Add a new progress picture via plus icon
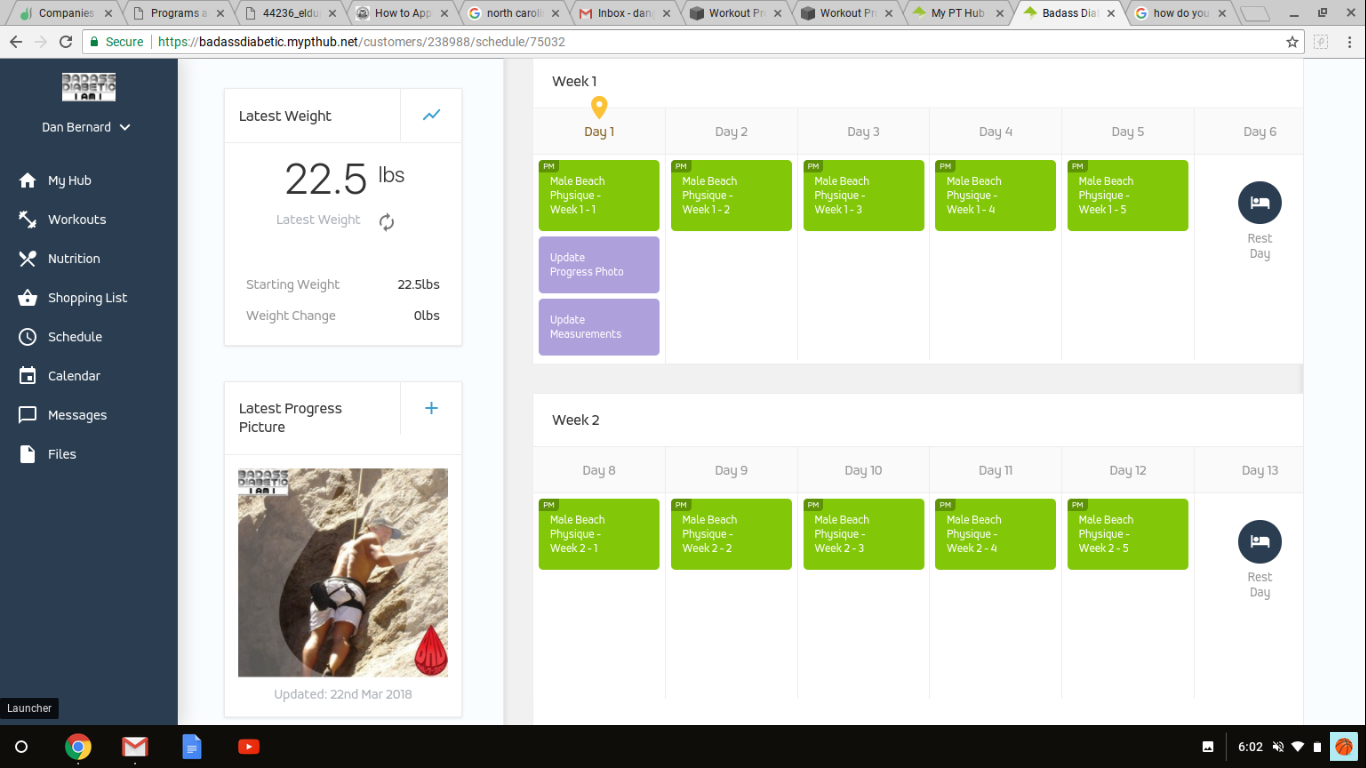1366x768 pixels. (x=431, y=408)
